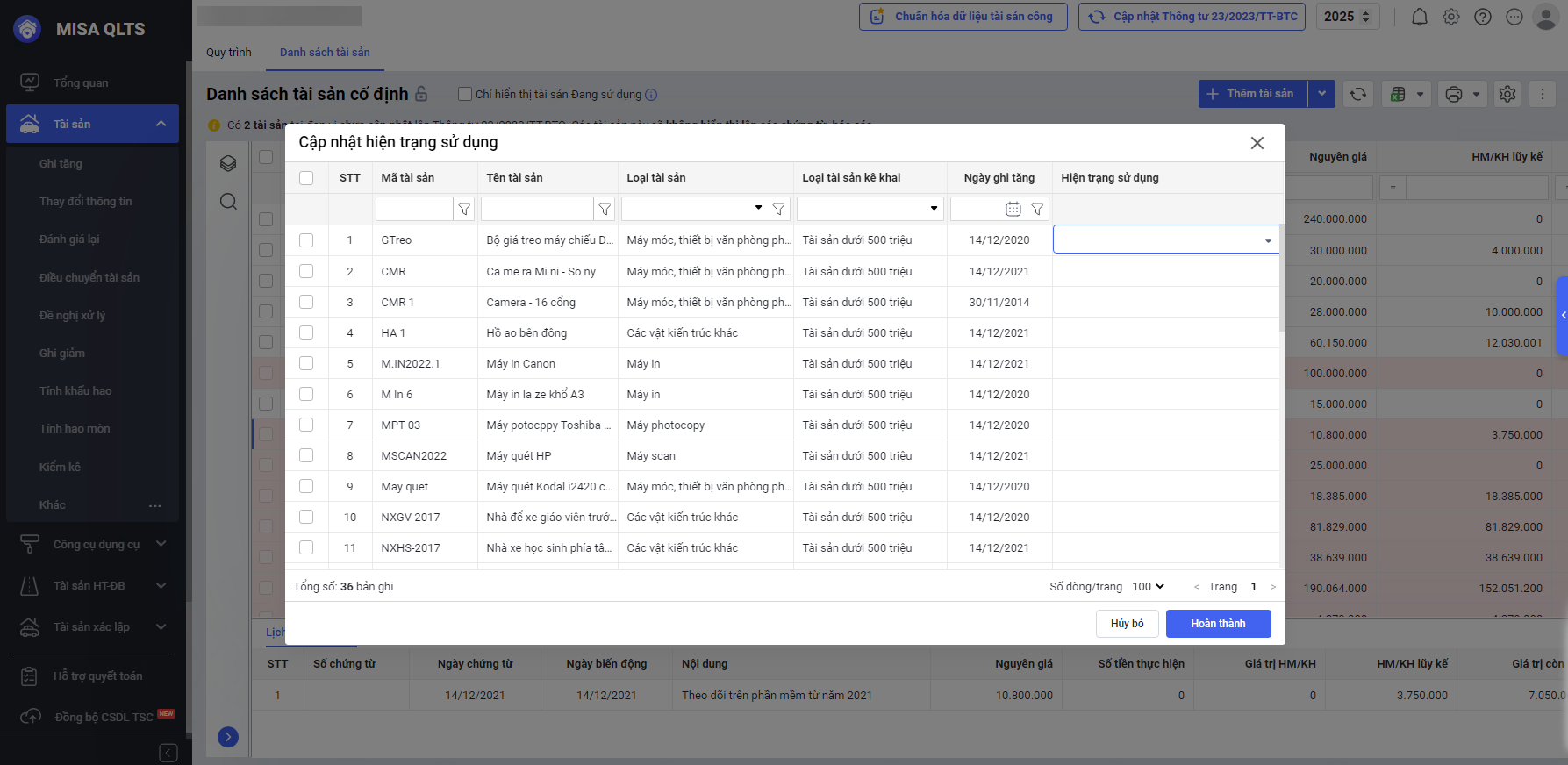
Task: Click the search magnifier icon in left panel
Action: 228,202
